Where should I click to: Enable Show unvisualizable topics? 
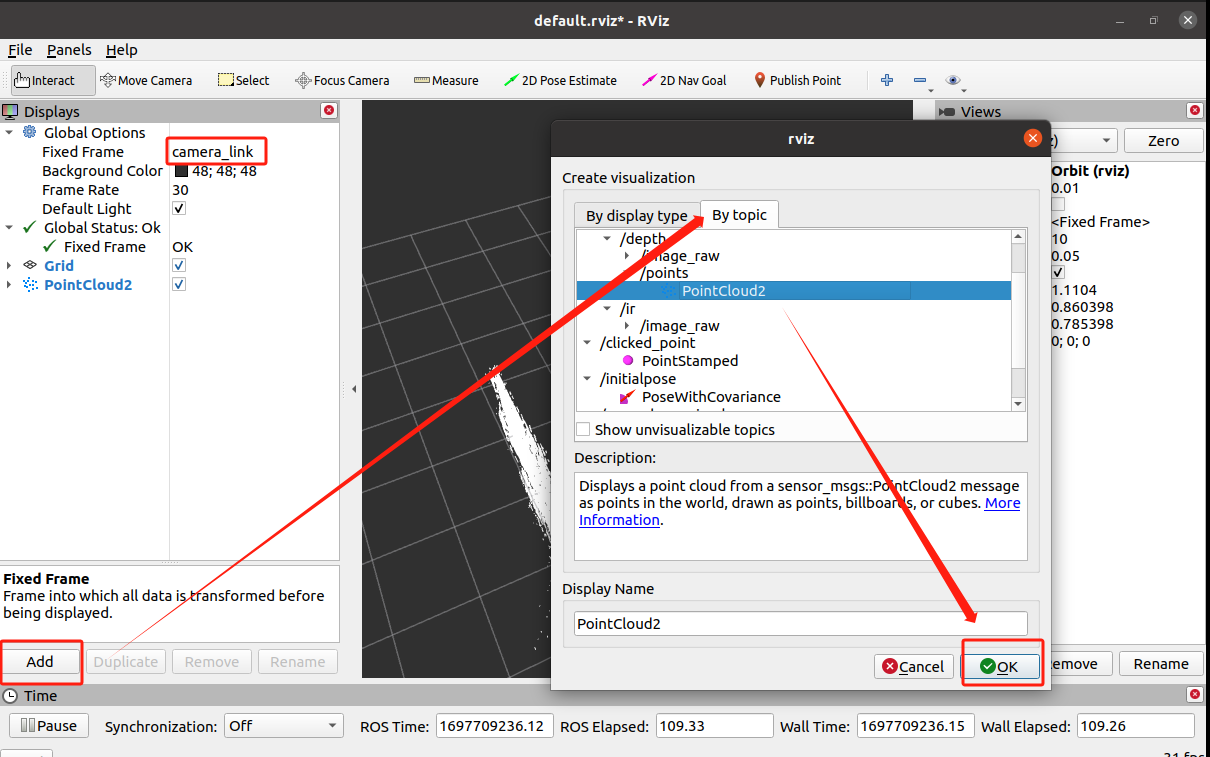583,430
